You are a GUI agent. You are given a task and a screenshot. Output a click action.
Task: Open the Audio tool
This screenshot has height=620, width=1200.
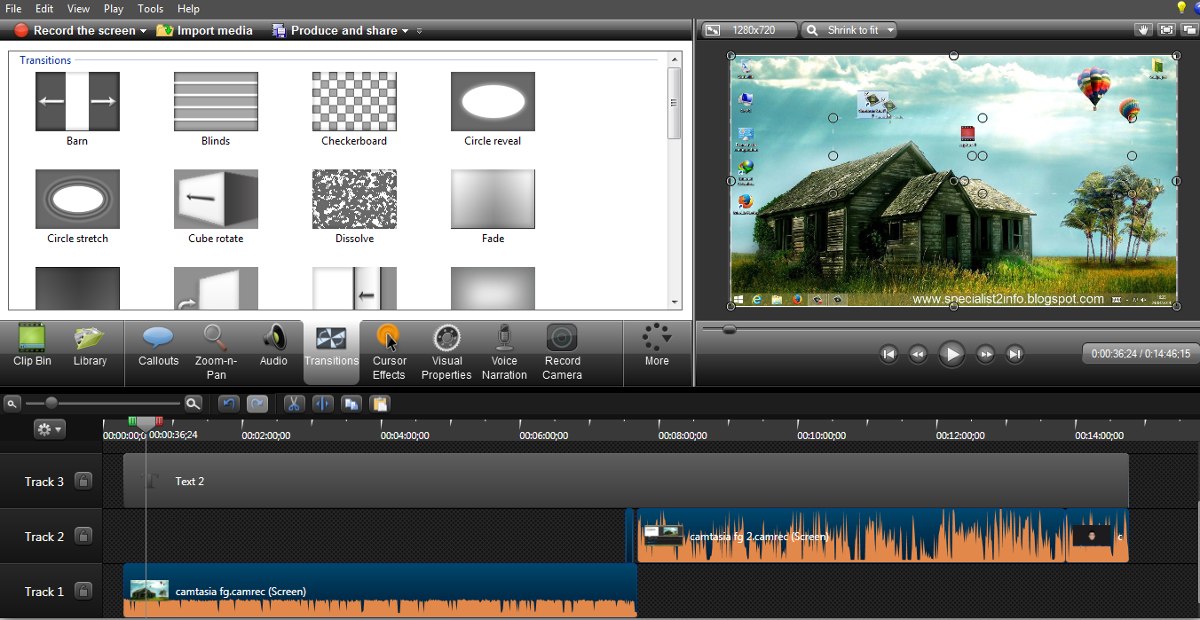pos(274,347)
